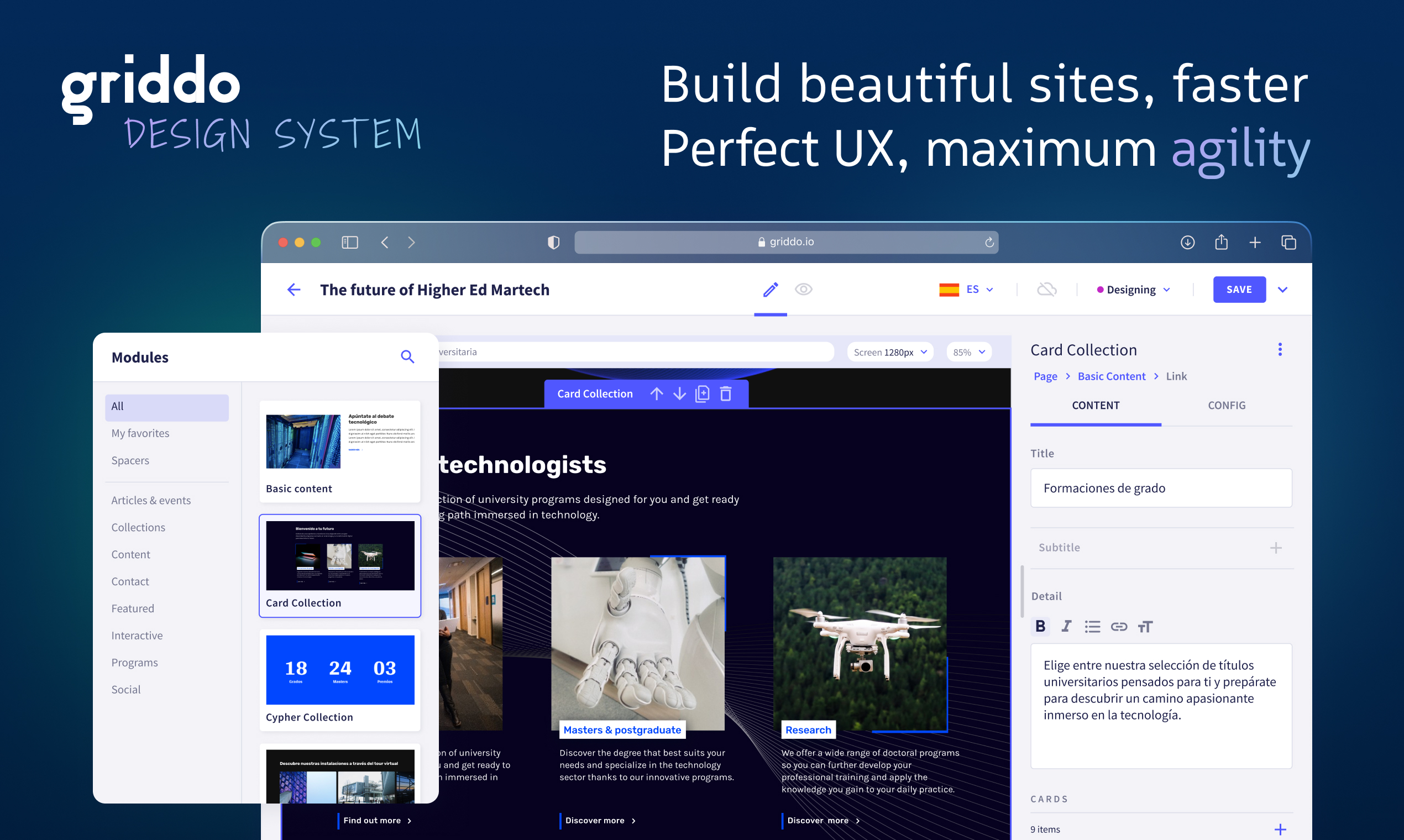Move Card Collection module up
The image size is (1404, 840).
(656, 394)
